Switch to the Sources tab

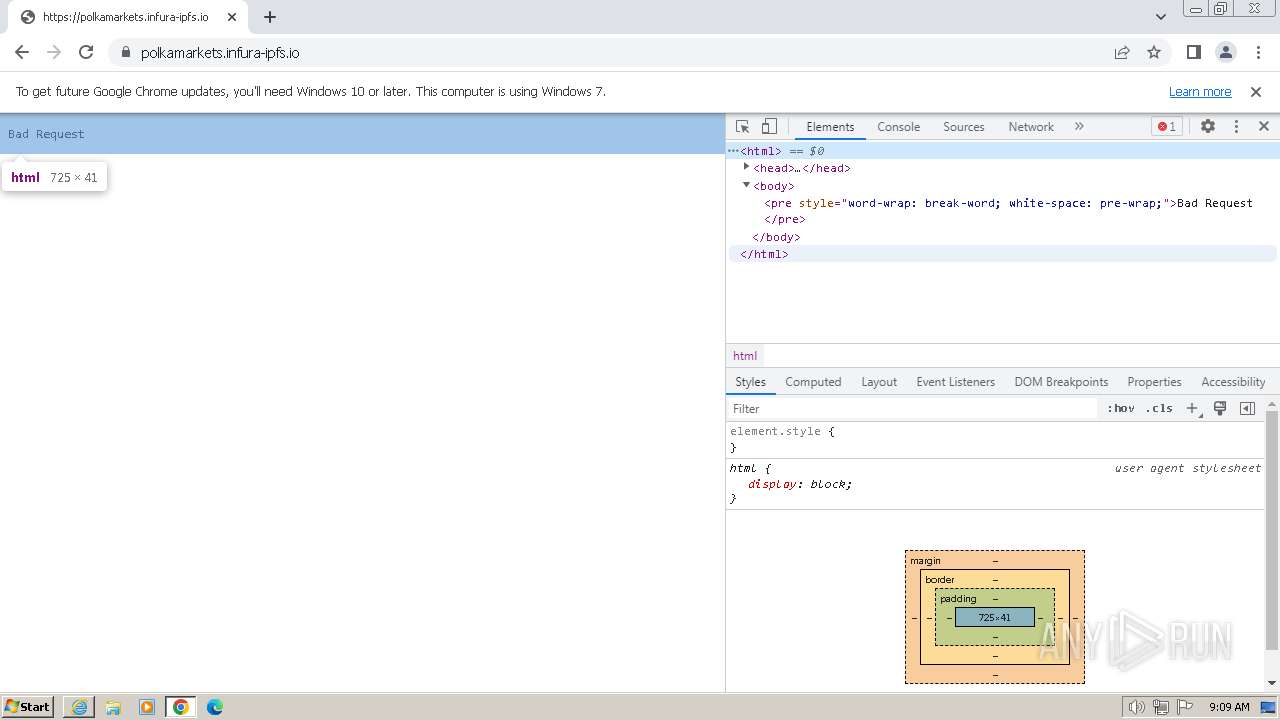964,127
